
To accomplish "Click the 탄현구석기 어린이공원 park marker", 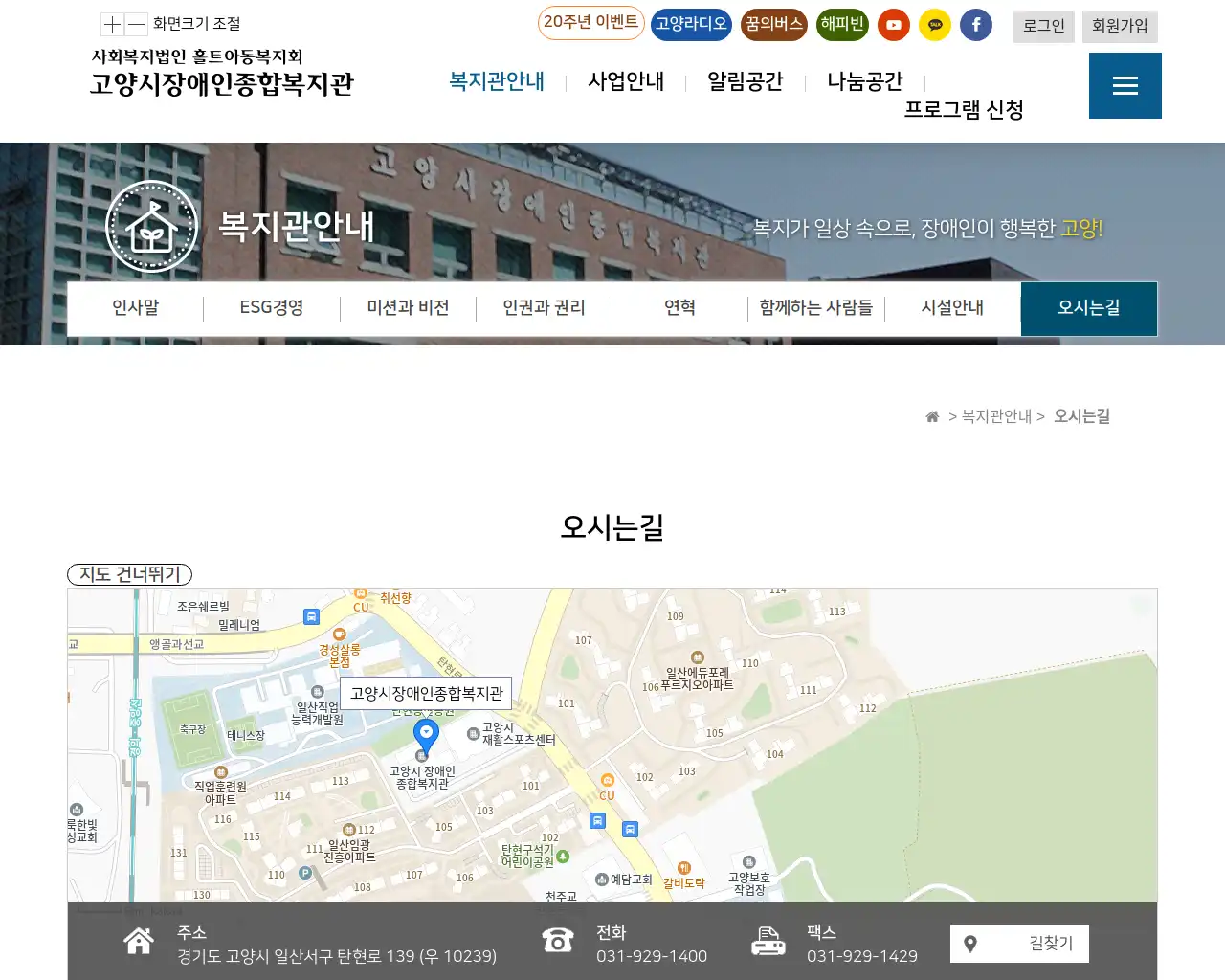I will point(563,857).
